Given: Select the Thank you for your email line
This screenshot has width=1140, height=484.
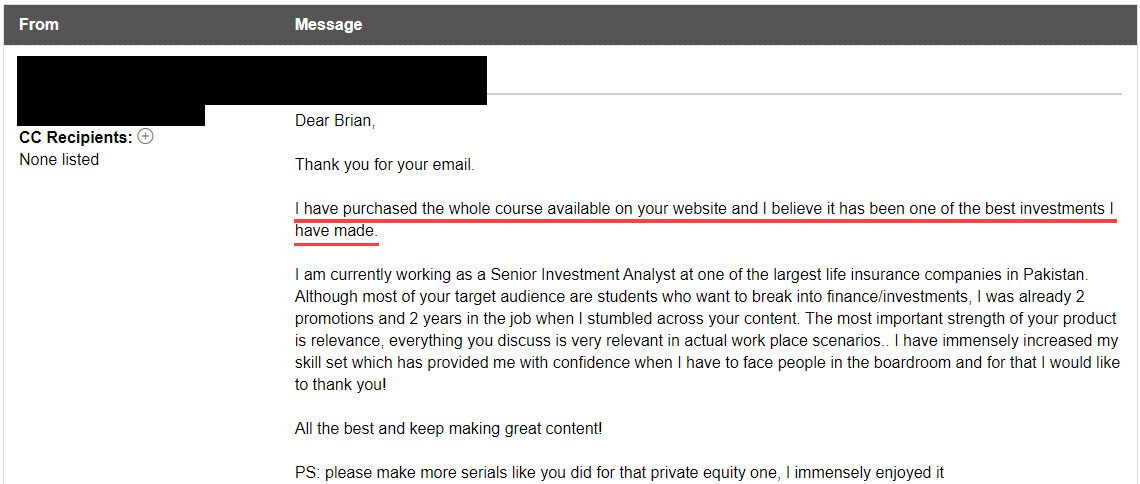Looking at the screenshot, I should 385,165.
